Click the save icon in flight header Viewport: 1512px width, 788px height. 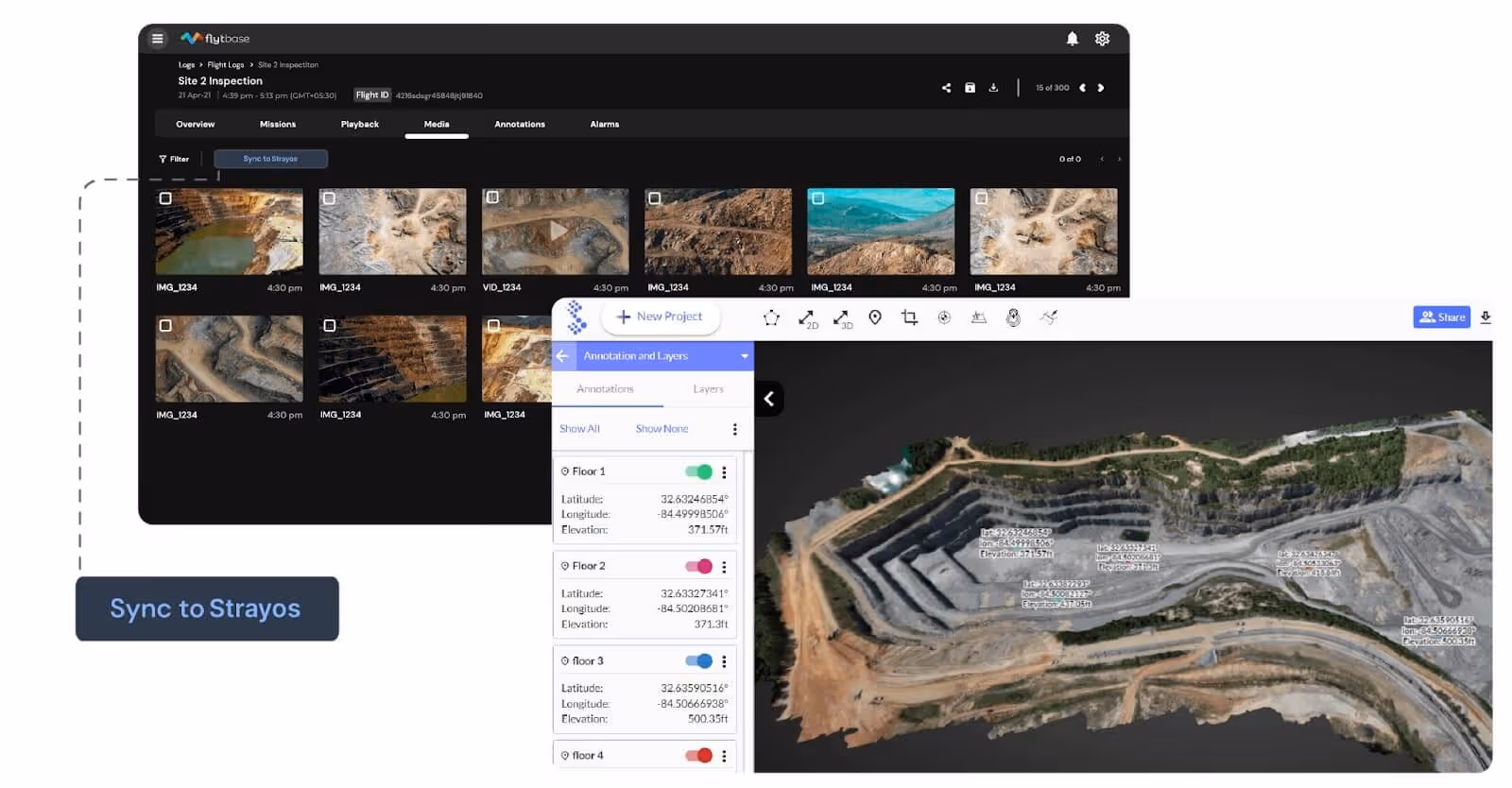970,88
